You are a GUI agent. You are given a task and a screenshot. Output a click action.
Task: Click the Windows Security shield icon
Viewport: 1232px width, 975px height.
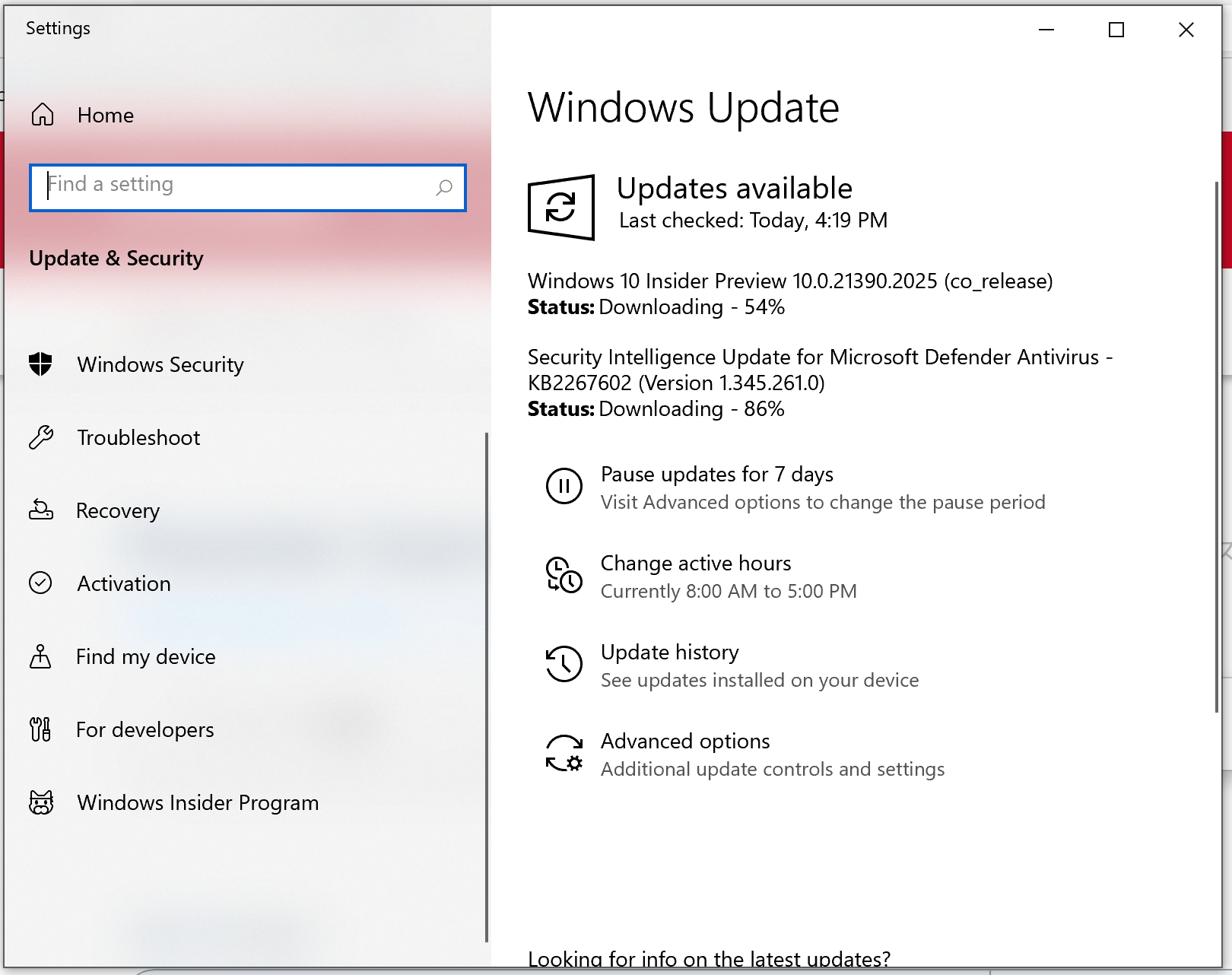coord(40,364)
